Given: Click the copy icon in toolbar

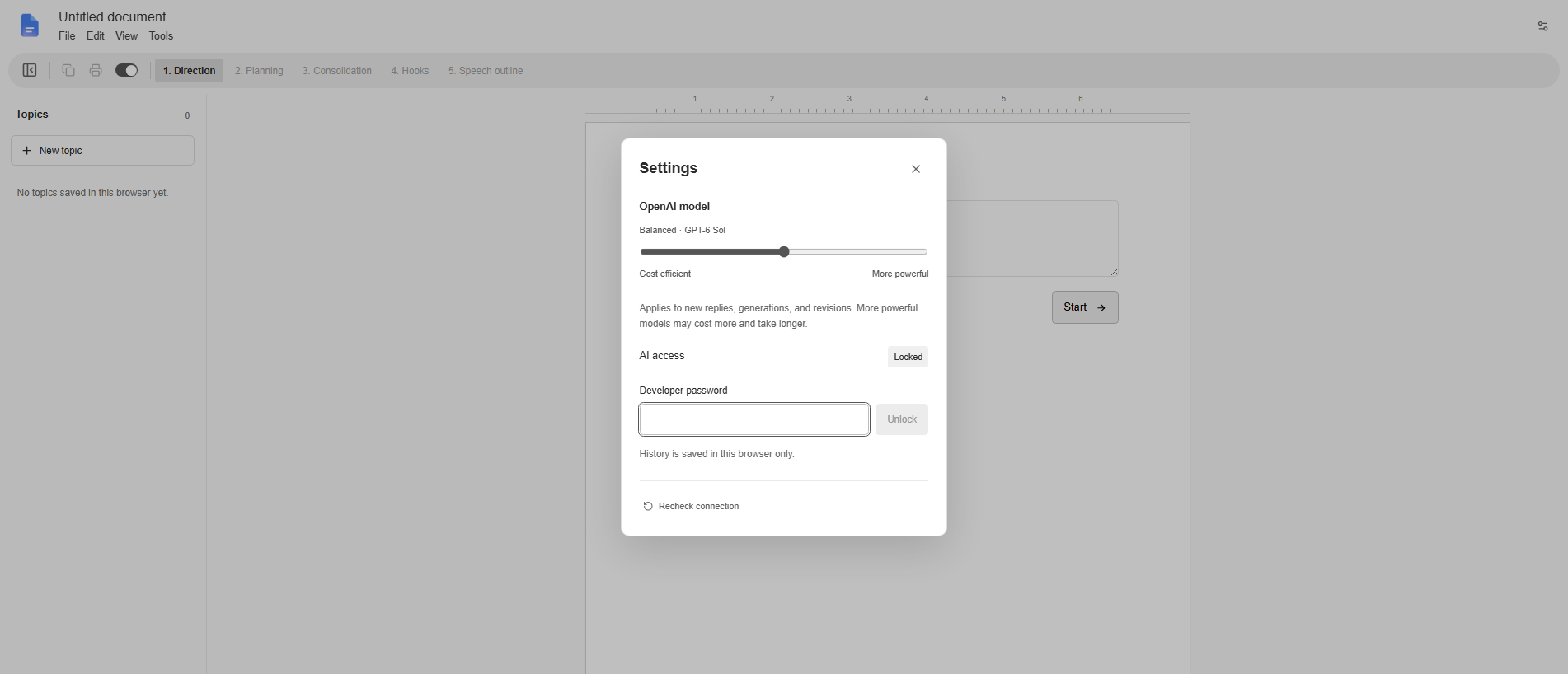Looking at the screenshot, I should tap(68, 70).
